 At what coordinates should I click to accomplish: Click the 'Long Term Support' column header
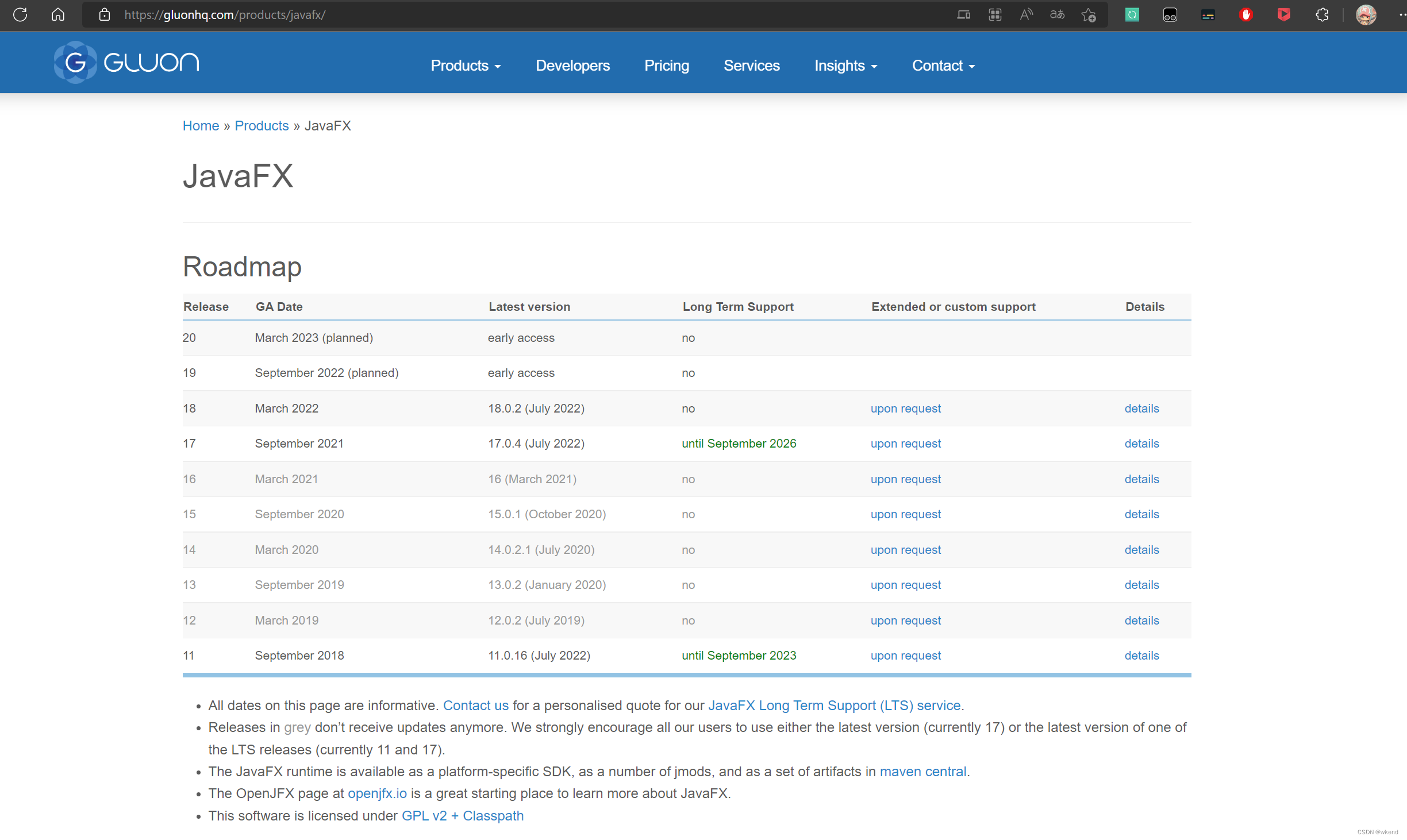[x=738, y=307]
